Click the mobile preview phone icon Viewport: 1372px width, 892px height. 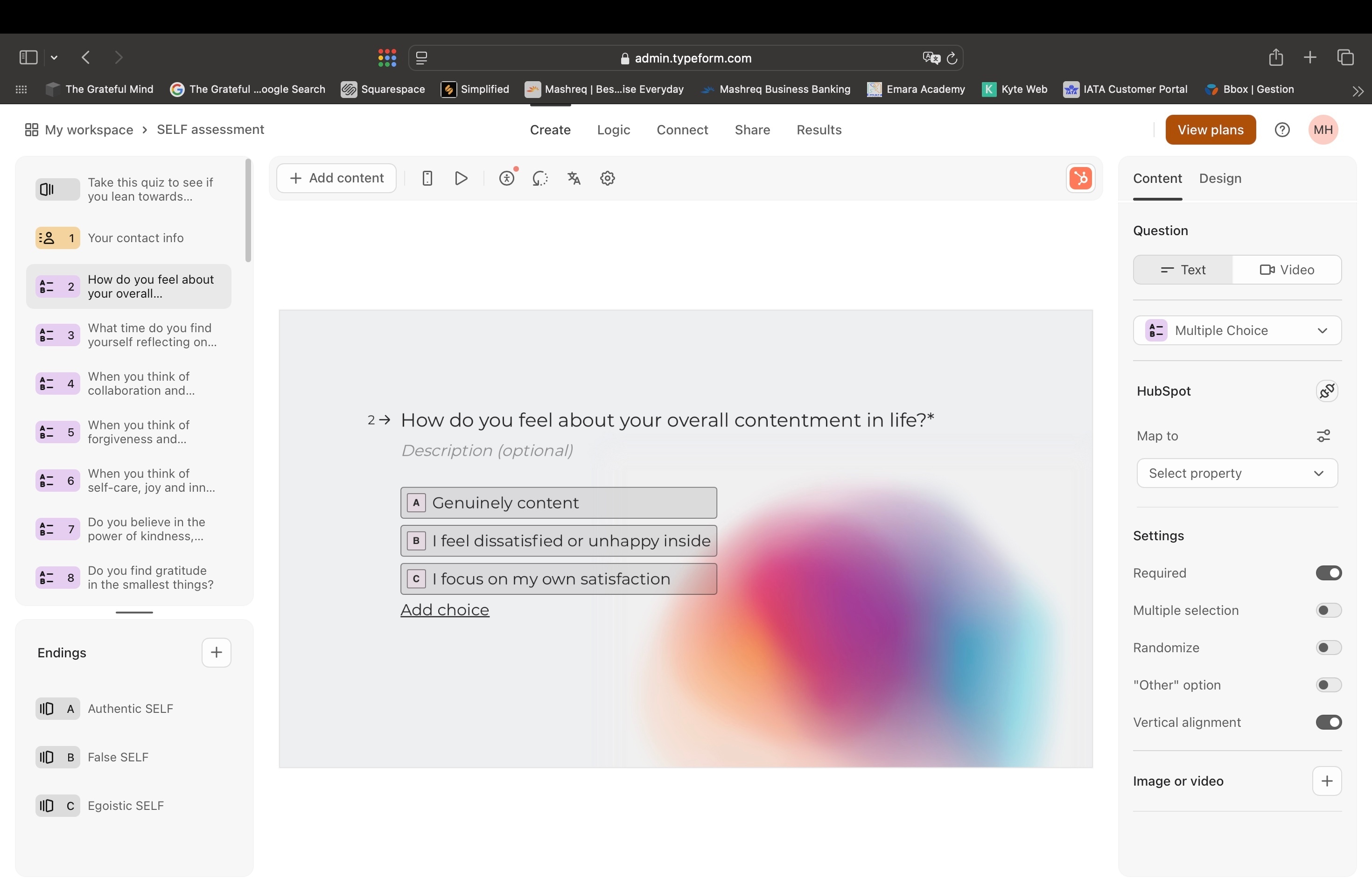click(427, 178)
